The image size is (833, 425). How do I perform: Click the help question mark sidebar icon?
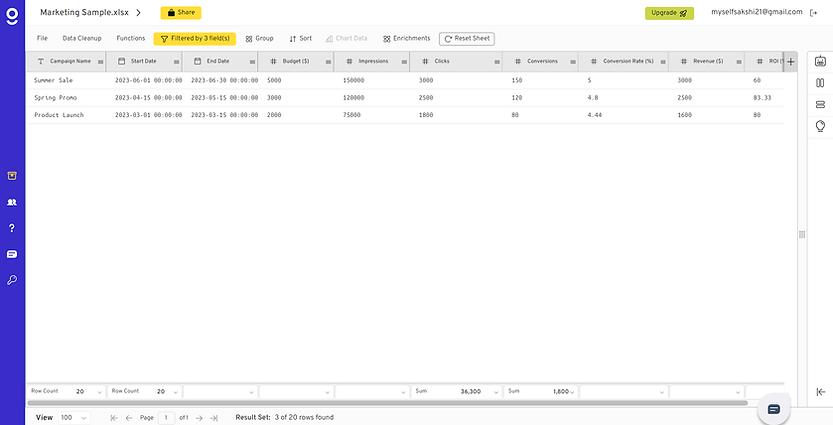11,228
